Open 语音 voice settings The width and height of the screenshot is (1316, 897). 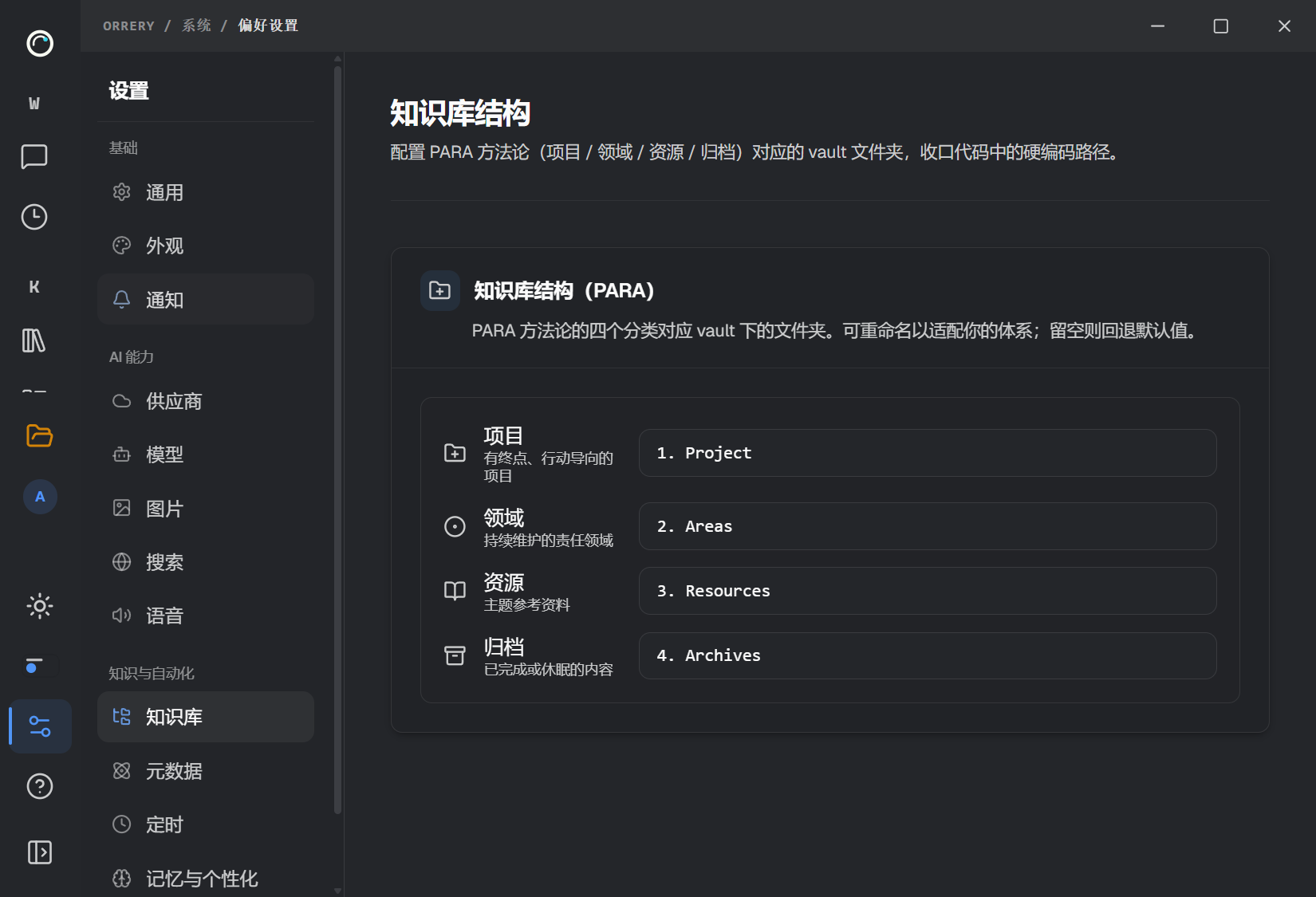[206, 616]
